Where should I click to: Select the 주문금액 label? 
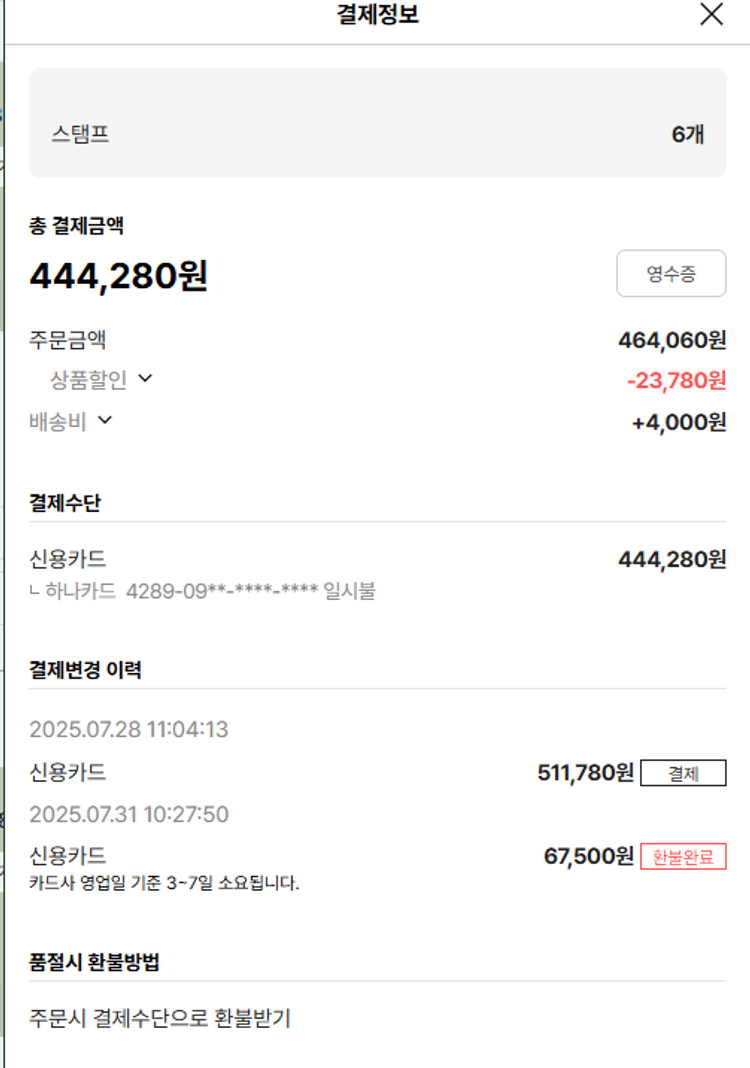[67, 340]
